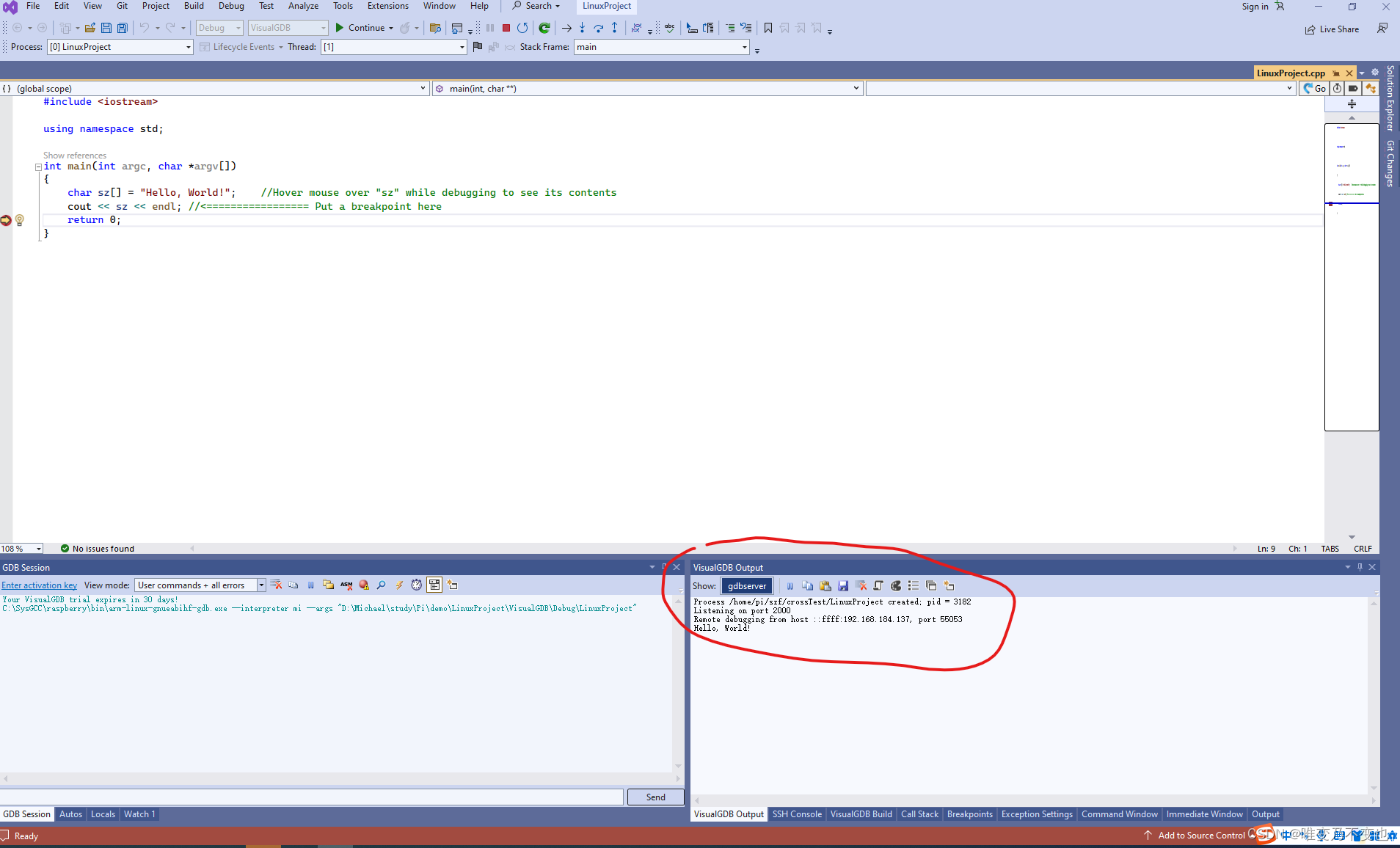
Task: Click the stopwatch timing icon in GDB Session
Action: (x=417, y=585)
